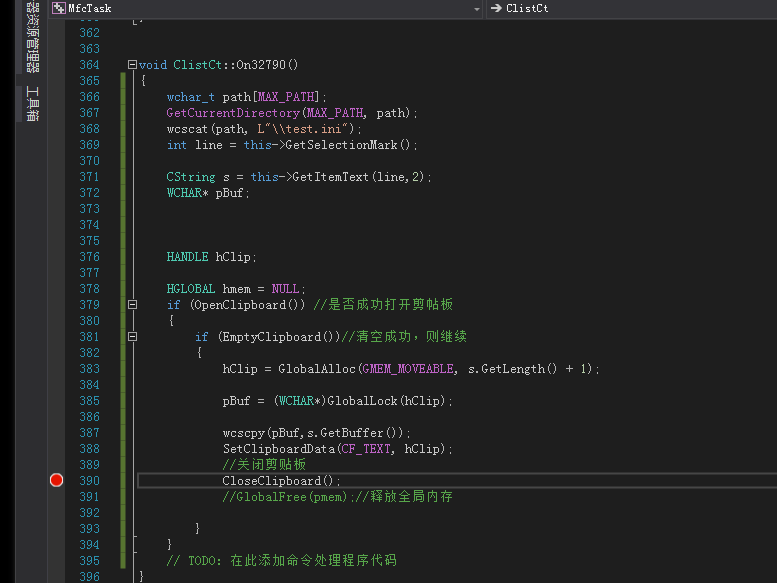Click on GetSelectionMark() call
Screen dimensions: 777x583
coord(348,145)
